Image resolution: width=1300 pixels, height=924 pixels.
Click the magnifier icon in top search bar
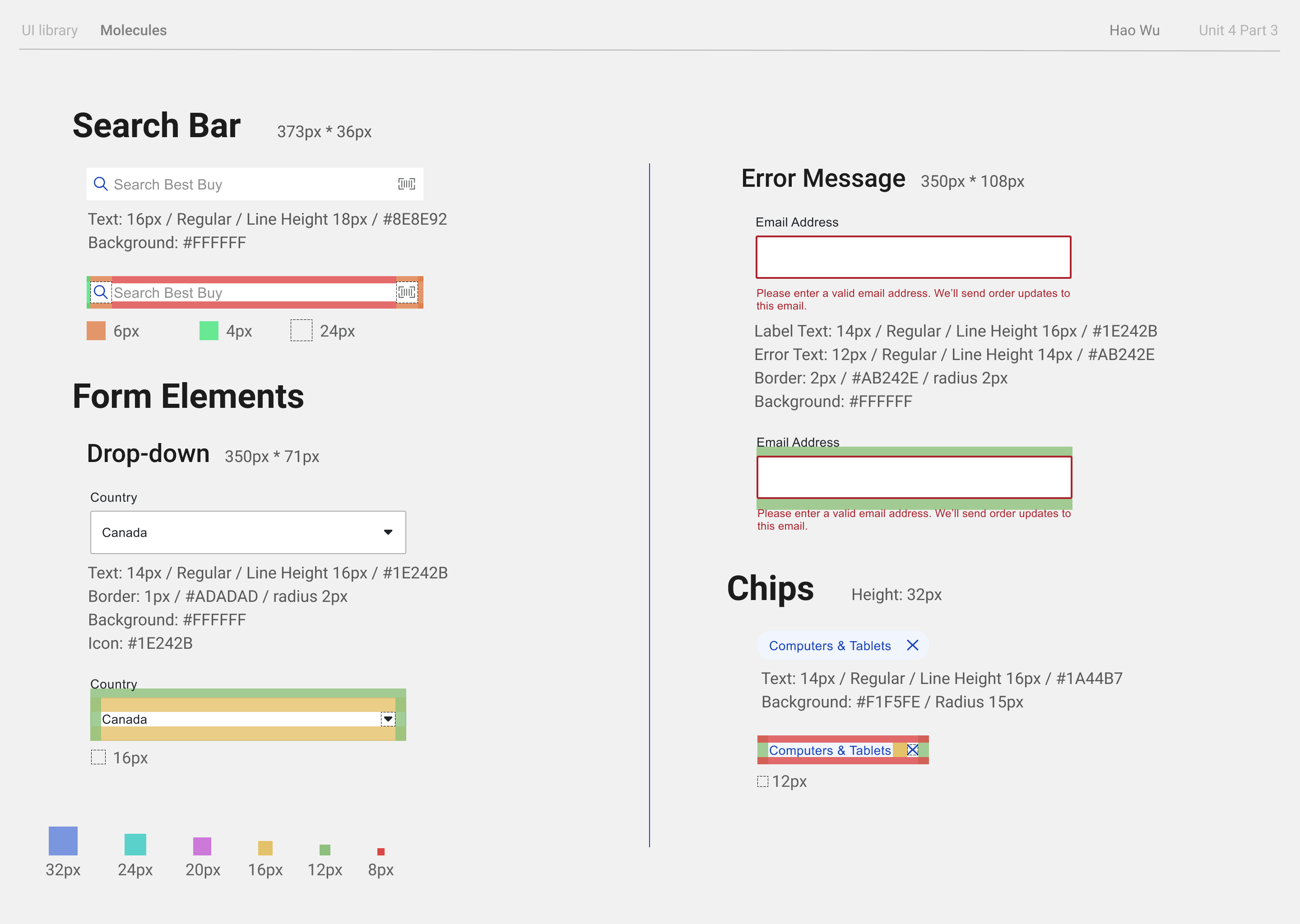pos(101,184)
